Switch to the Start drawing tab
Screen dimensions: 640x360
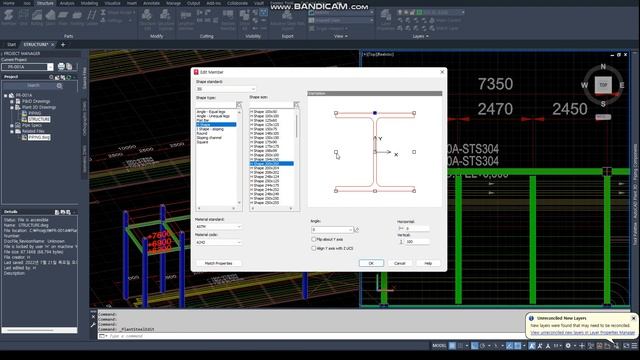click(11, 44)
